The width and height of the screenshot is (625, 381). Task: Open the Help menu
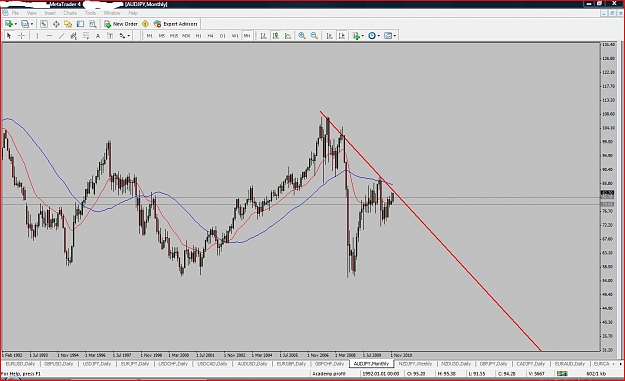click(x=133, y=13)
